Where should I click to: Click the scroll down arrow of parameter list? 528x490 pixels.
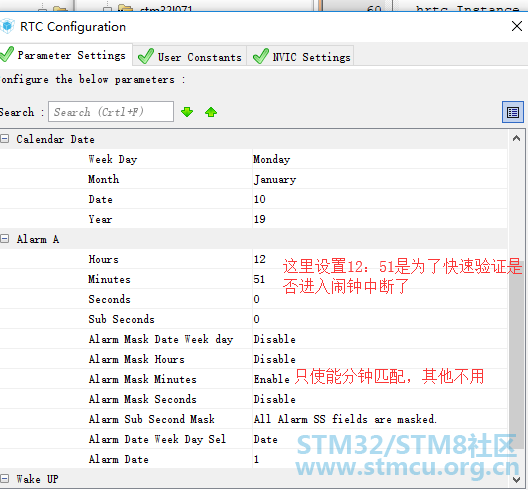coord(516,479)
